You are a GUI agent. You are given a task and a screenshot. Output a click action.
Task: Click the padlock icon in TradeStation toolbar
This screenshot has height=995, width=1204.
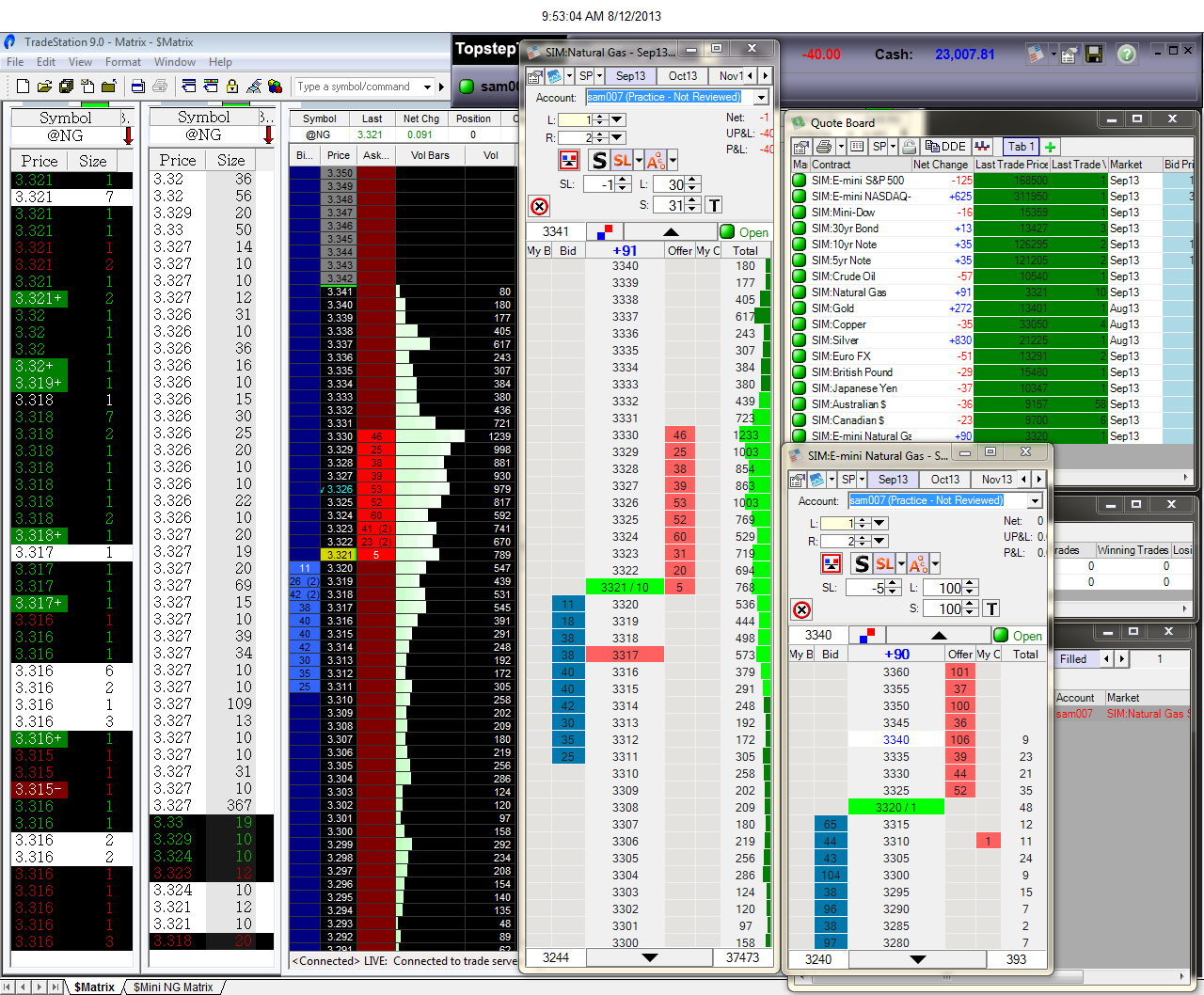[x=232, y=87]
